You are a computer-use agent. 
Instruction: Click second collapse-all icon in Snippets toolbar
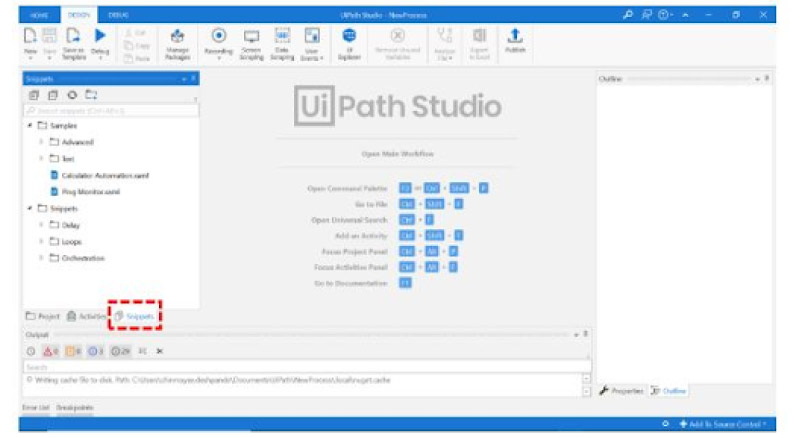click(x=53, y=95)
